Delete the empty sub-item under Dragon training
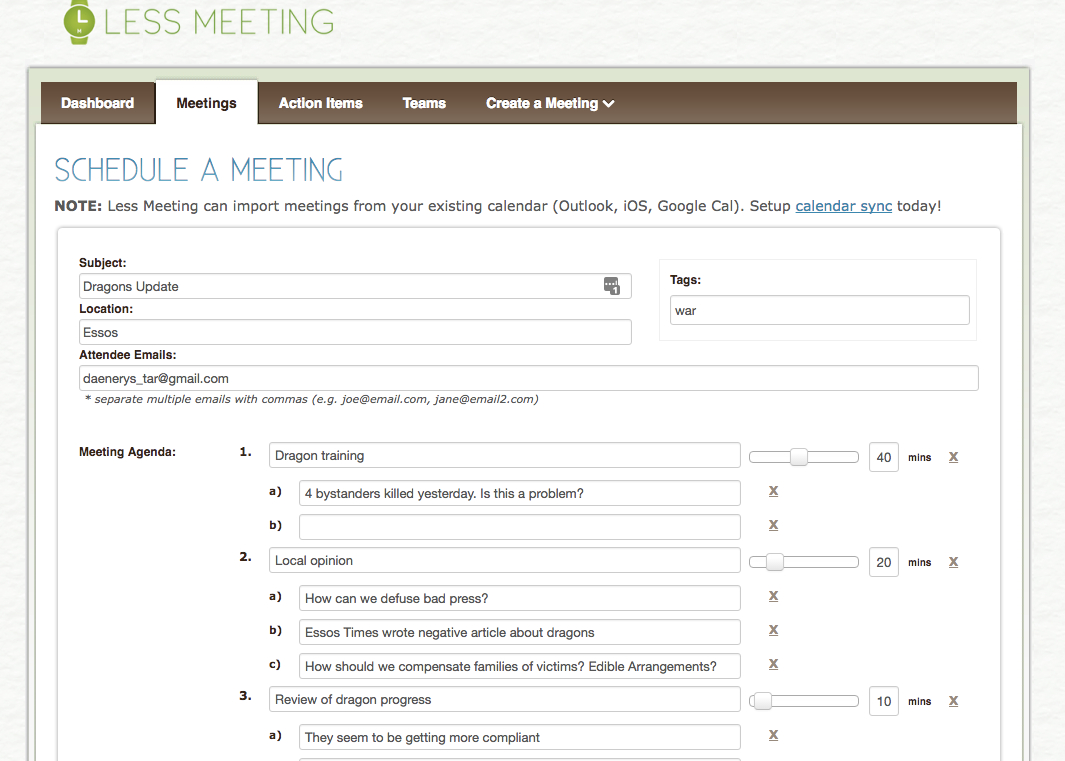This screenshot has height=761, width=1065. (773, 526)
